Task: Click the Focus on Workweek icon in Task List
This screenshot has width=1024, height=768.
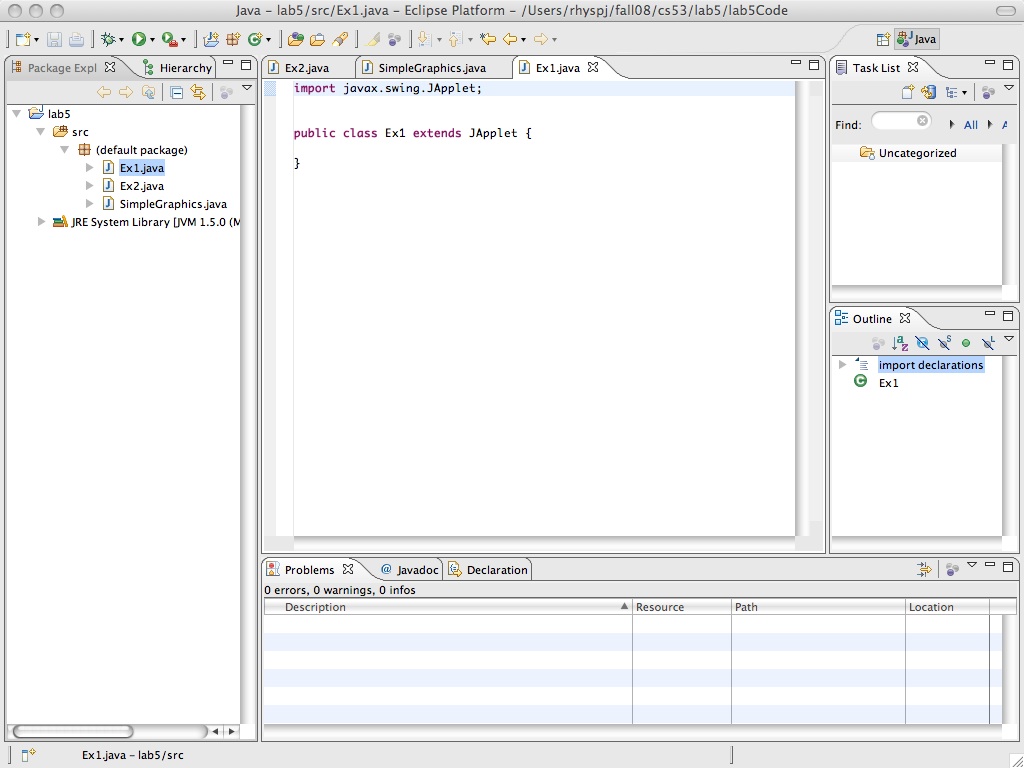Action: (x=989, y=92)
